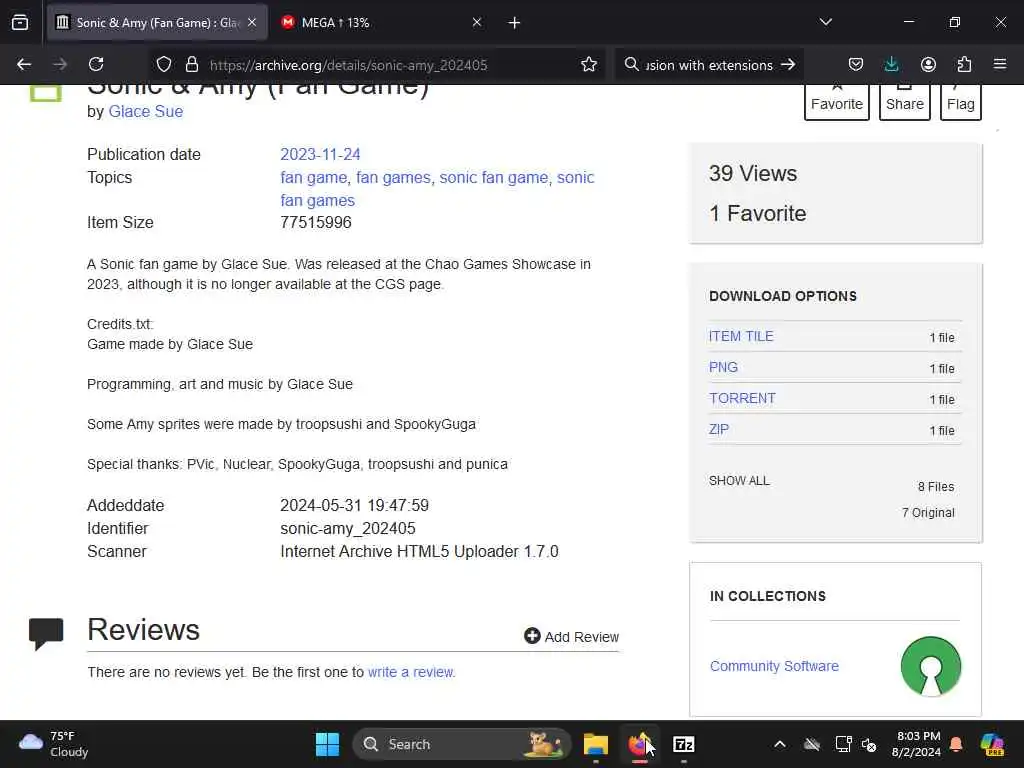Click the site security padlock icon
Screen dimensions: 1024x768
point(191,64)
